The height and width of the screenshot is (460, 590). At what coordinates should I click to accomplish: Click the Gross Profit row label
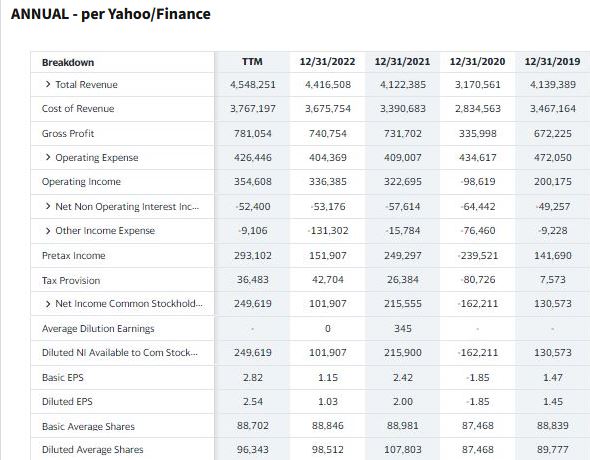point(68,134)
